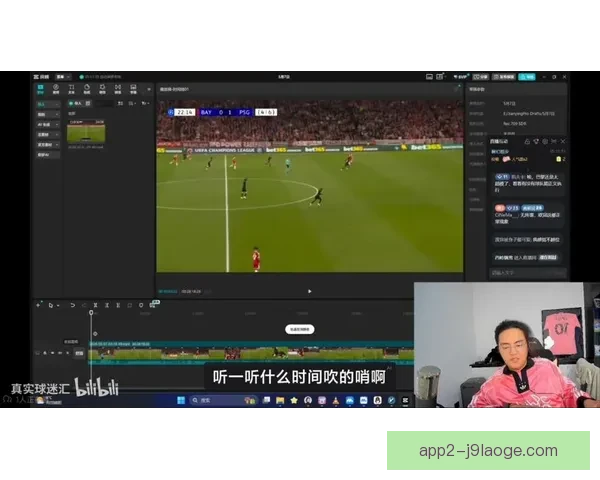600x480 pixels.
Task: Open the menu dropdown beside the CapCut logo
Action: pyautogui.click(x=63, y=77)
